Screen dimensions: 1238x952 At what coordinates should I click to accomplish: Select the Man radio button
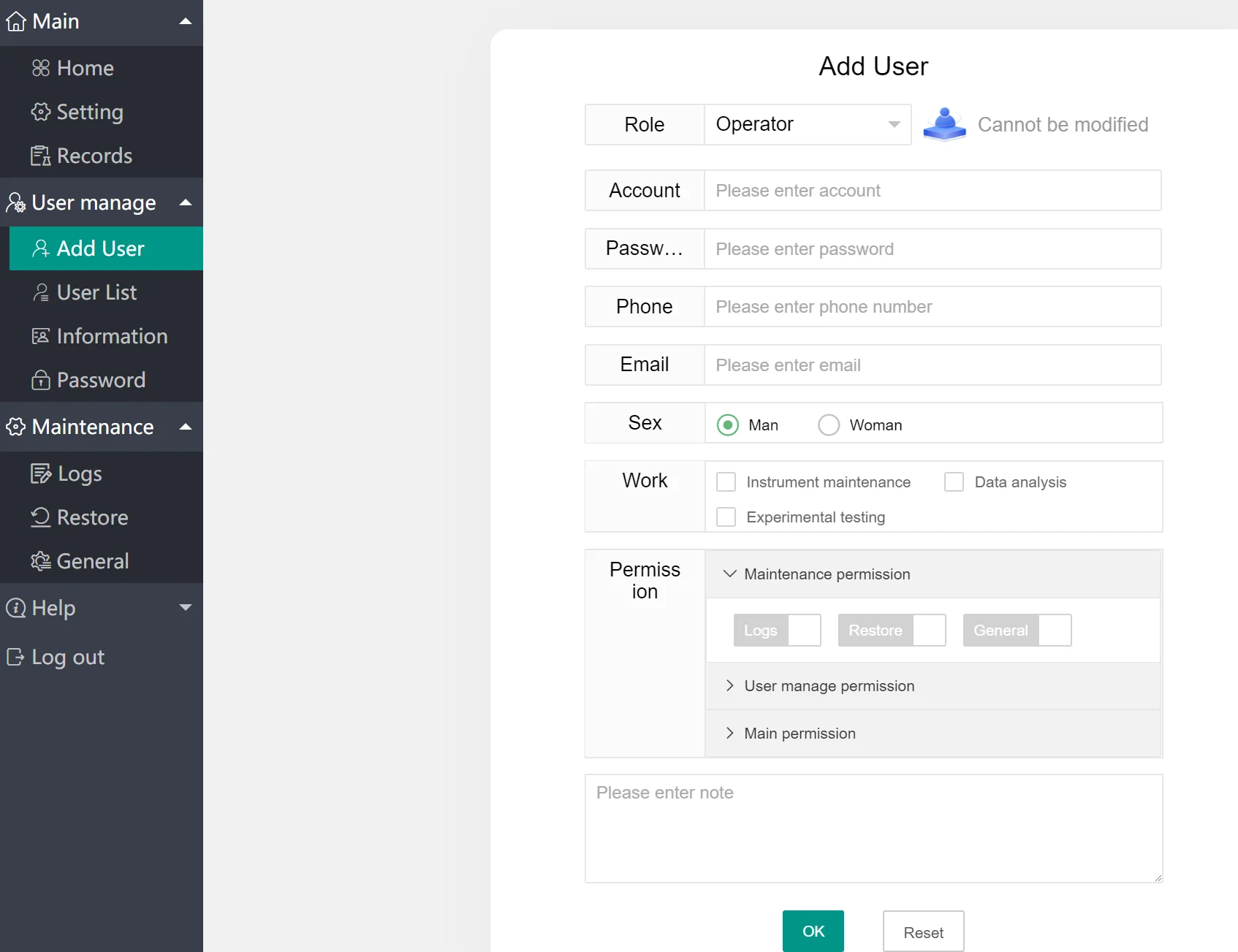[x=728, y=425]
